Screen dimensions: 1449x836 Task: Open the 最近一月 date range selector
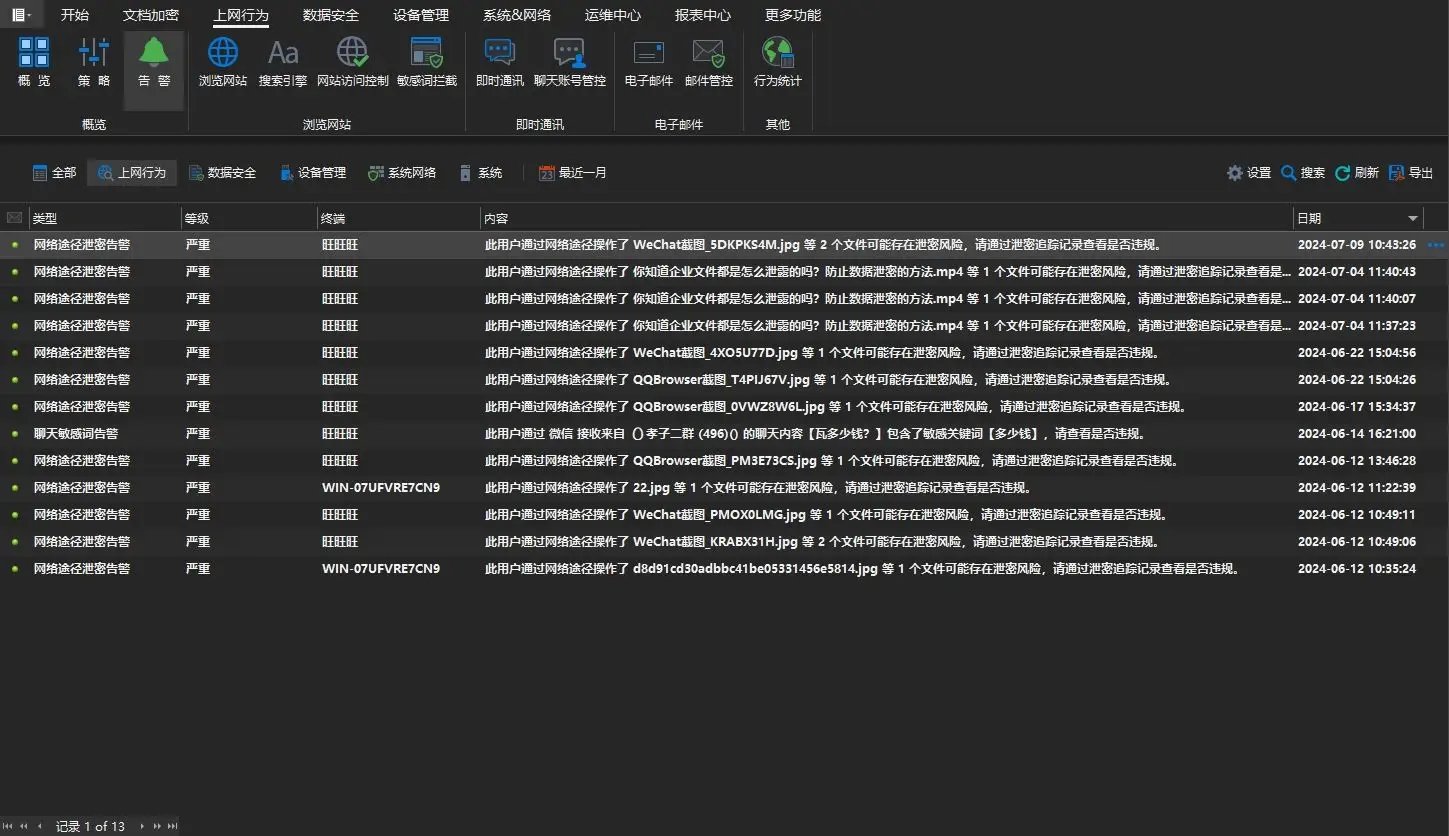click(x=573, y=173)
